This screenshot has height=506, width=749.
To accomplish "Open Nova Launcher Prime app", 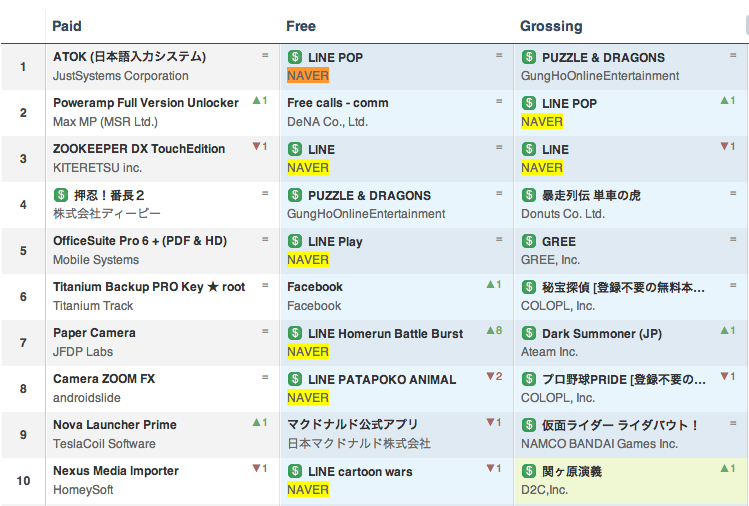I will 115,425.
